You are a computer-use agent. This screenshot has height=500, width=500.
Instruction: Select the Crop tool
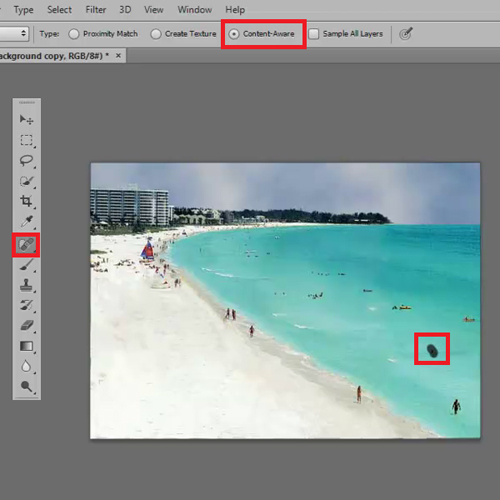point(26,201)
